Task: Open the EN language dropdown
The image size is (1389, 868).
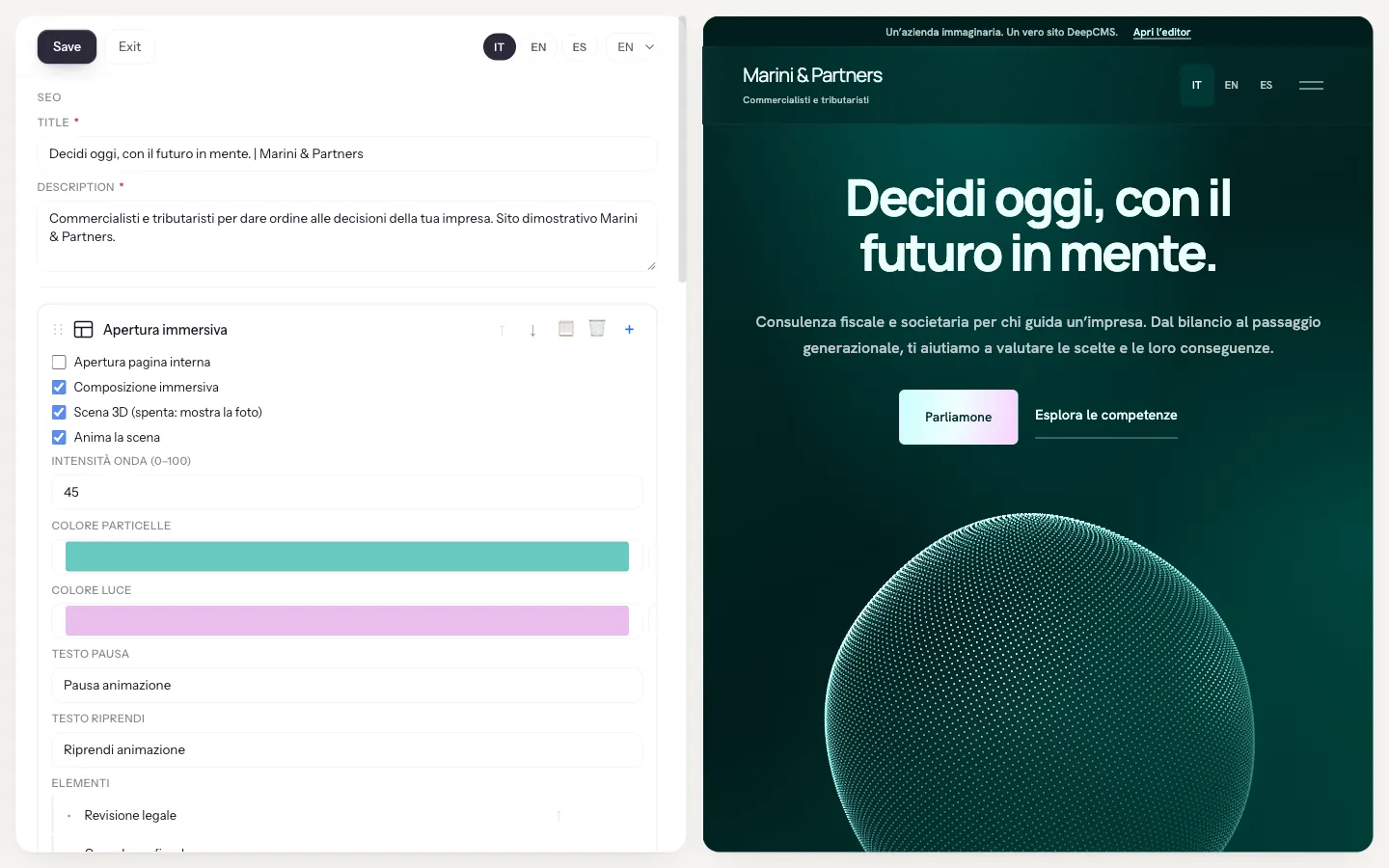Action: 635,46
